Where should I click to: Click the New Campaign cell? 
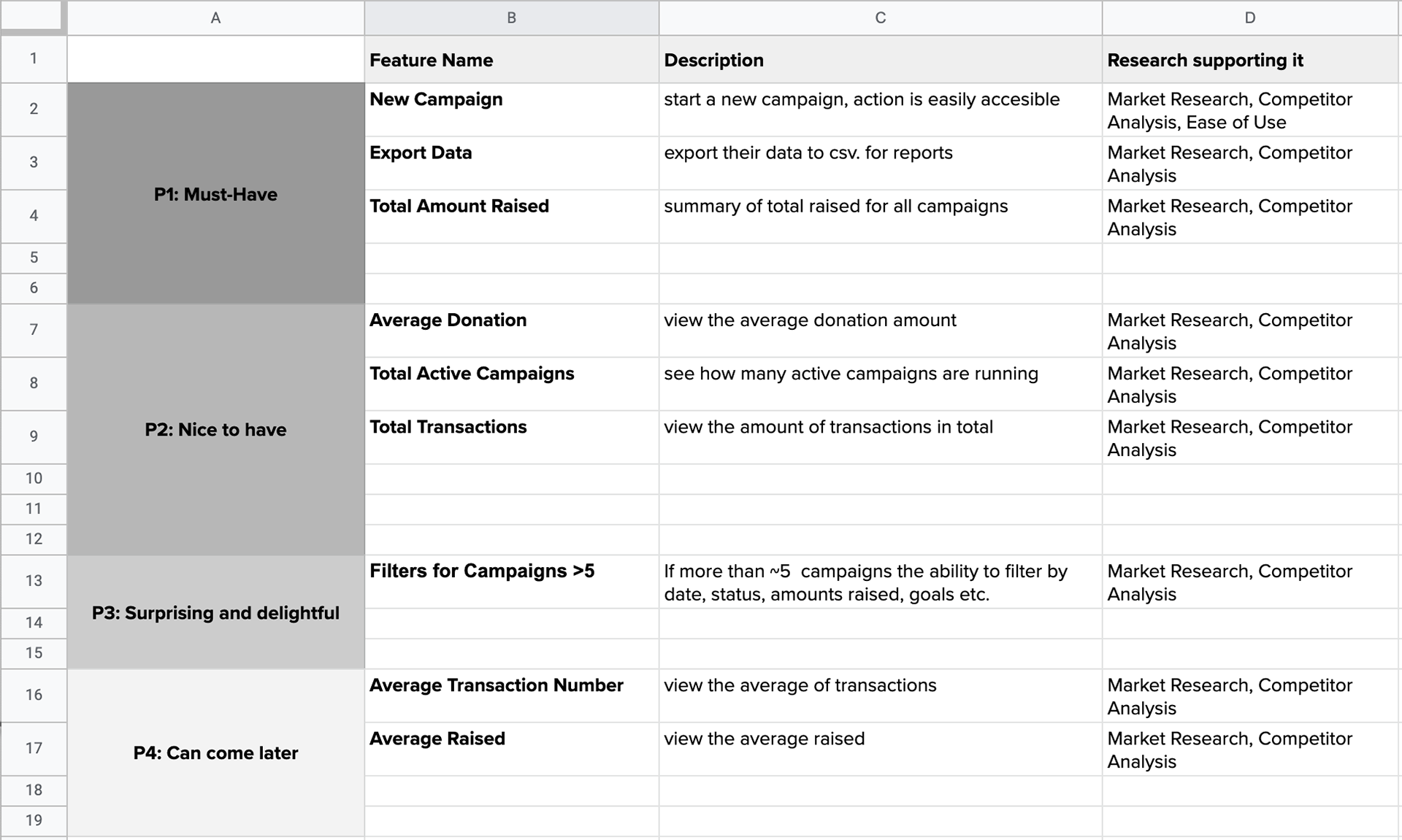[x=511, y=109]
